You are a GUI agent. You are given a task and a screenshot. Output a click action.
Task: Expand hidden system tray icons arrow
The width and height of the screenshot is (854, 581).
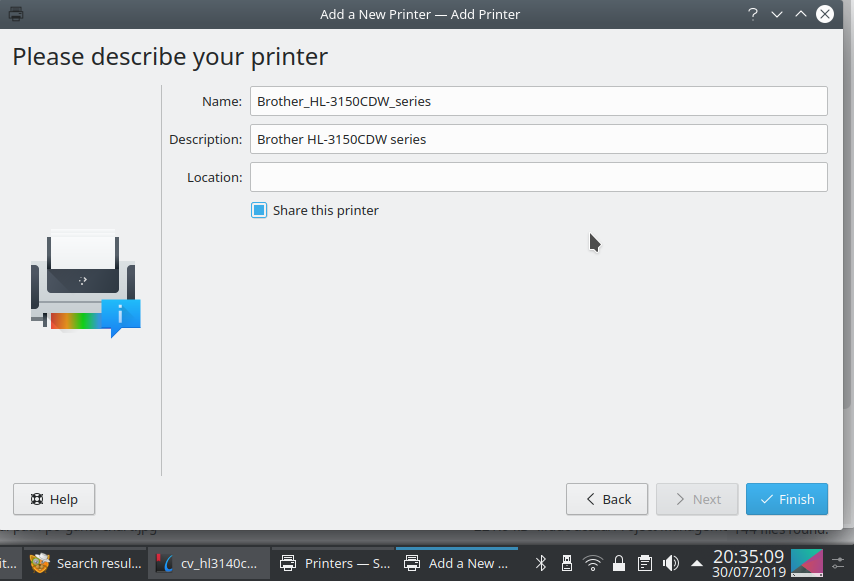697,563
